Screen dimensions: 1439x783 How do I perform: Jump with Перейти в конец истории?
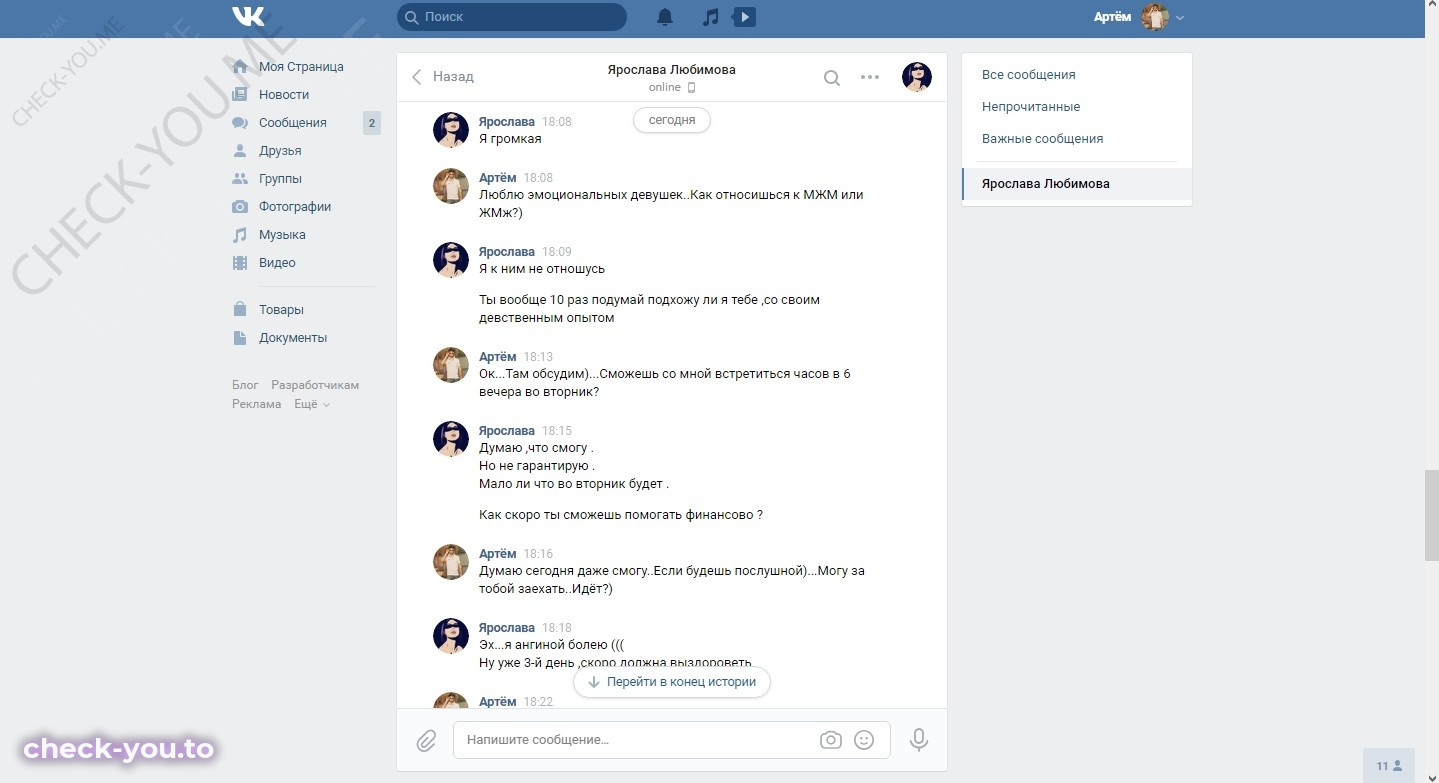[672, 682]
